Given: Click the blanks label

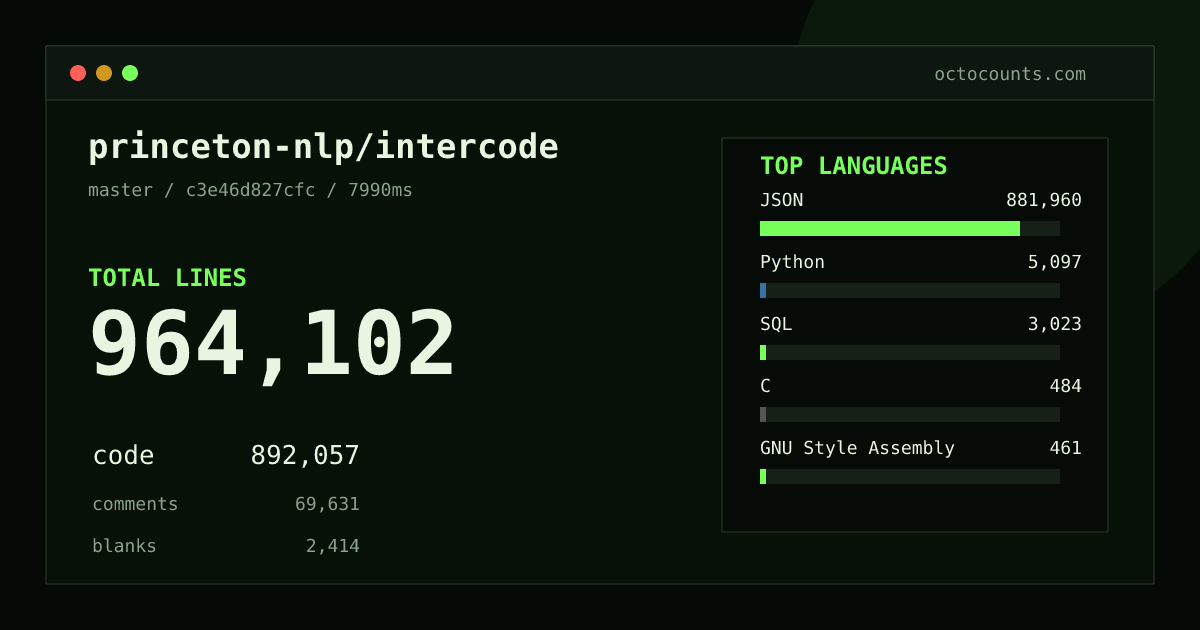Looking at the screenshot, I should [124, 546].
